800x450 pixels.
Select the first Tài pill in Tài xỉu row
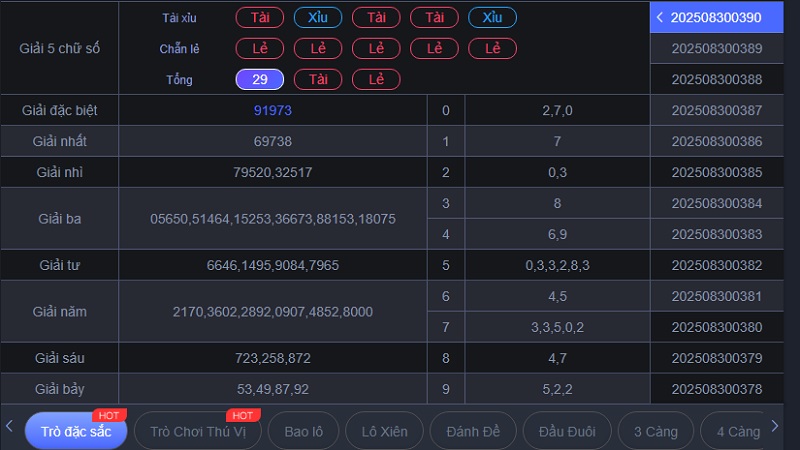(260, 17)
